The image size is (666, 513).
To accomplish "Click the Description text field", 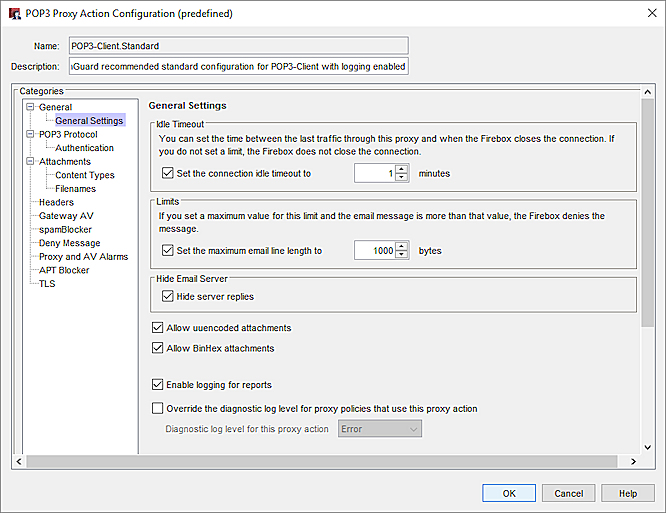I will pyautogui.click(x=239, y=66).
